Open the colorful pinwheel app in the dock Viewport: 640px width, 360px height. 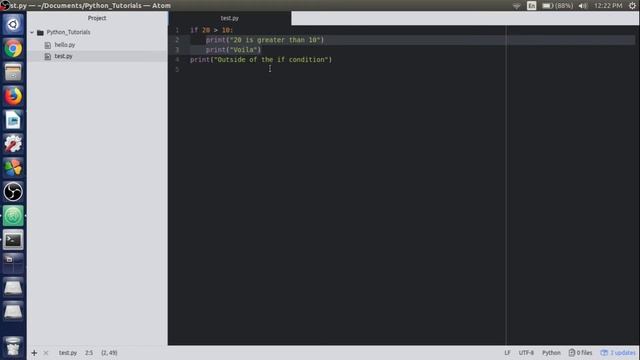[13, 168]
